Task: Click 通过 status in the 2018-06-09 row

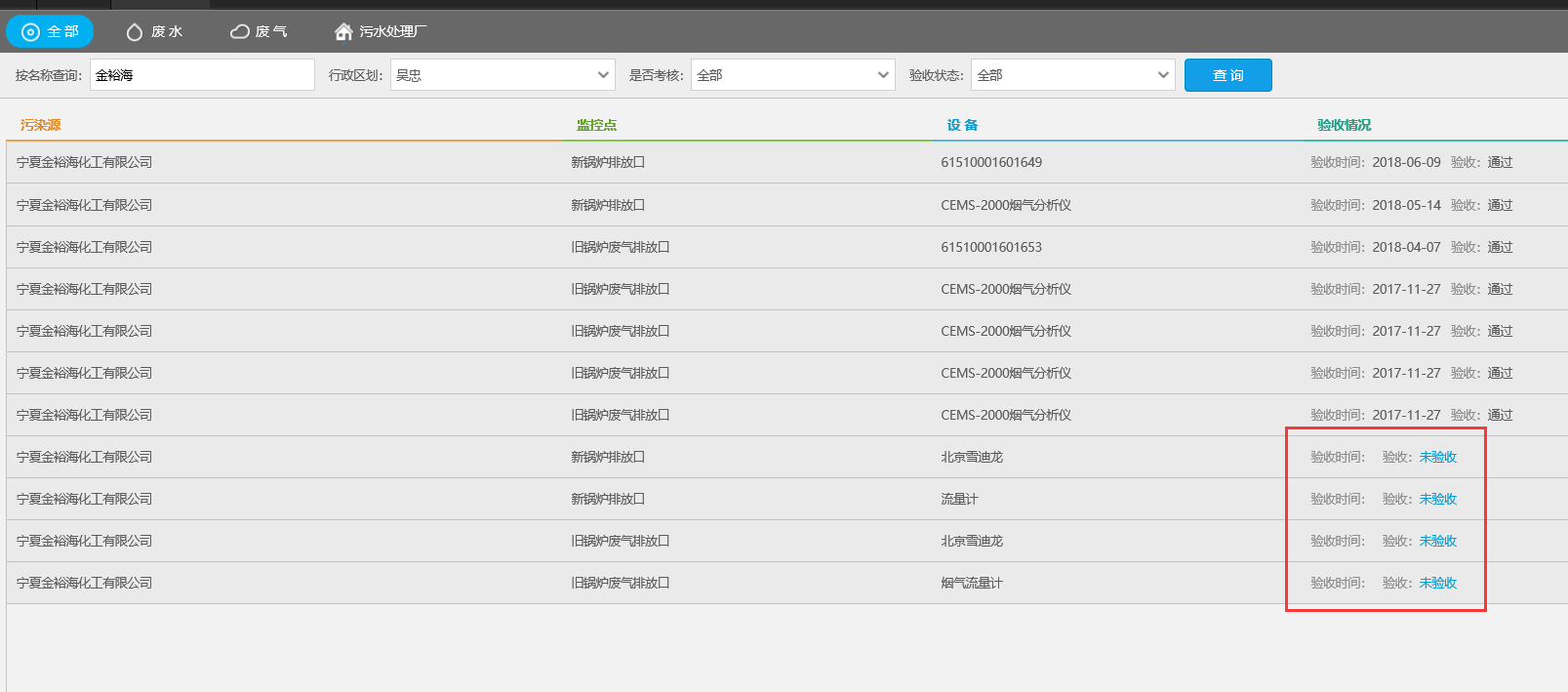Action: pos(1500,162)
